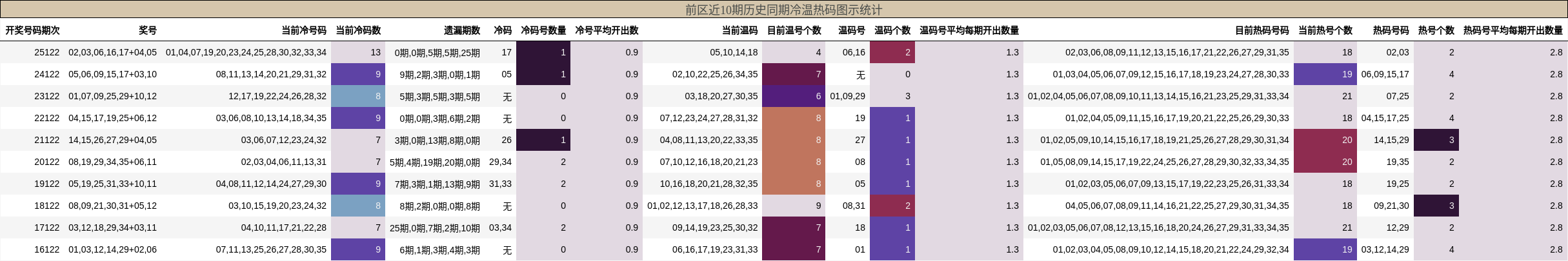Screen dimensions: 1568x261
Task: Click hot code cell 04,15,17,25
Action: click(x=1385, y=118)
